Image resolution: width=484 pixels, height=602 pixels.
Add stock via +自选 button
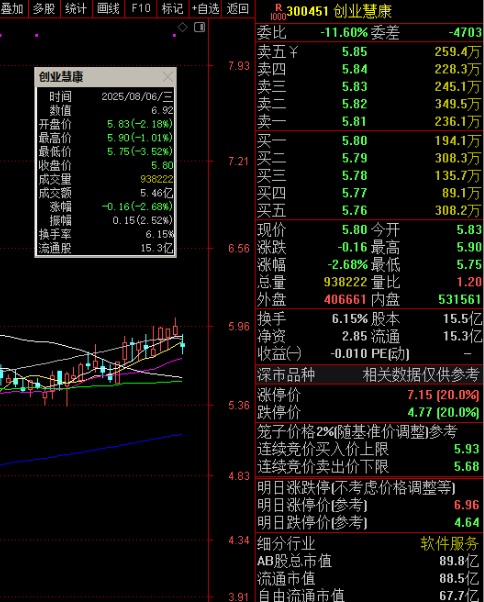point(205,8)
